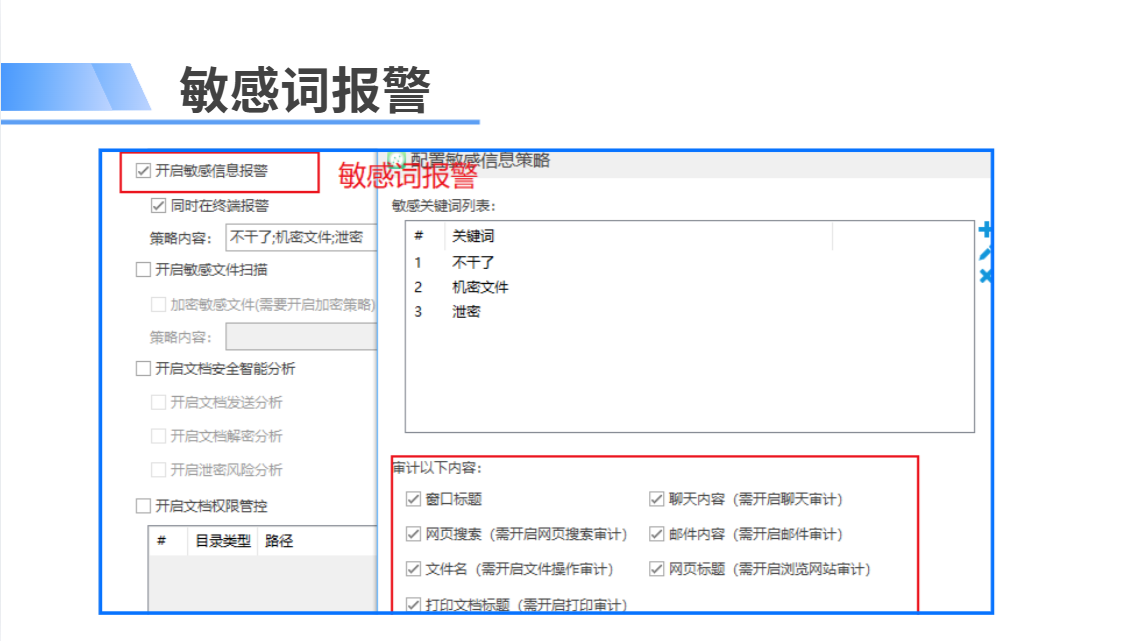Toggle 窗口标题 audit checkbox
Viewport: 1140px width, 641px height.
click(414, 499)
